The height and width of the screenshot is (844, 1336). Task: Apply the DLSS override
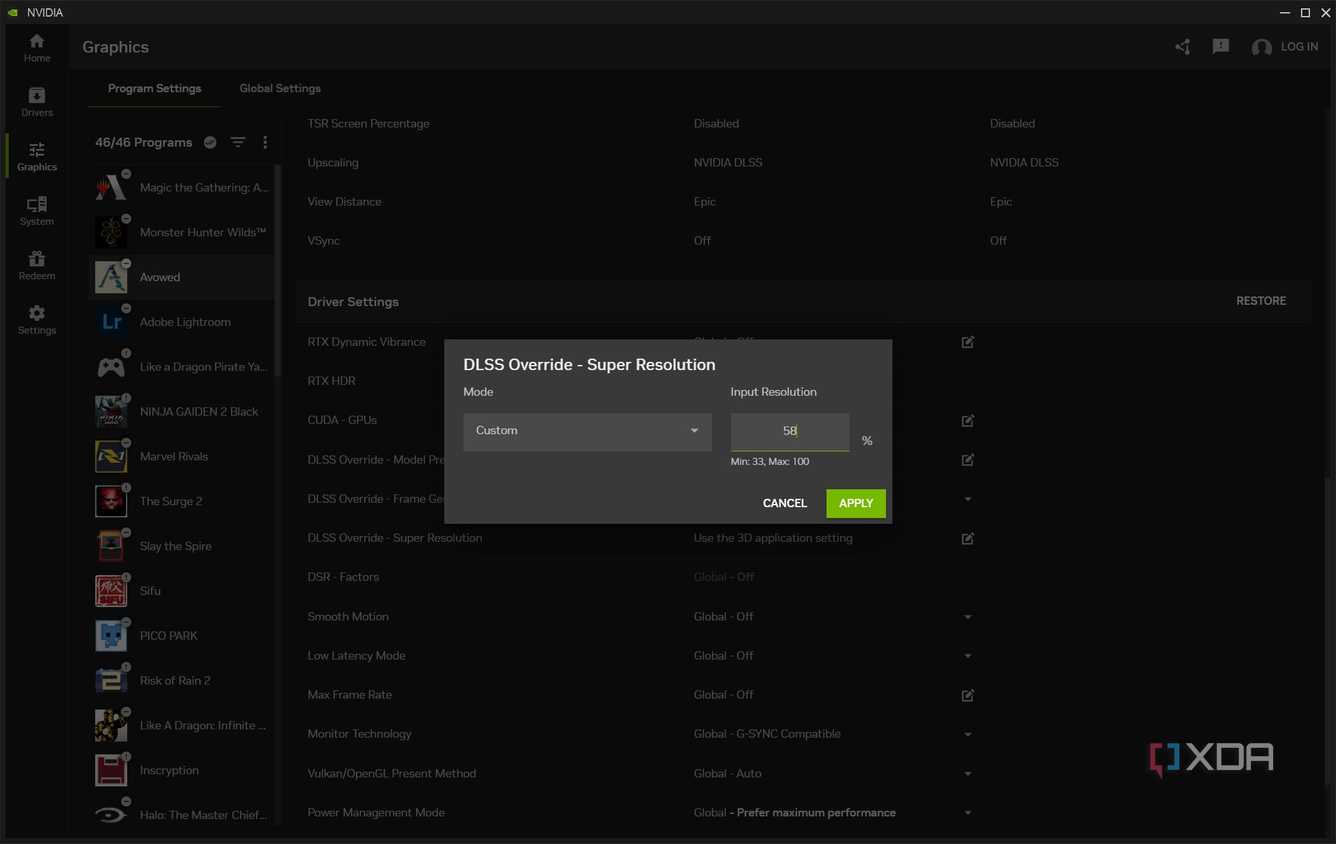tap(856, 503)
